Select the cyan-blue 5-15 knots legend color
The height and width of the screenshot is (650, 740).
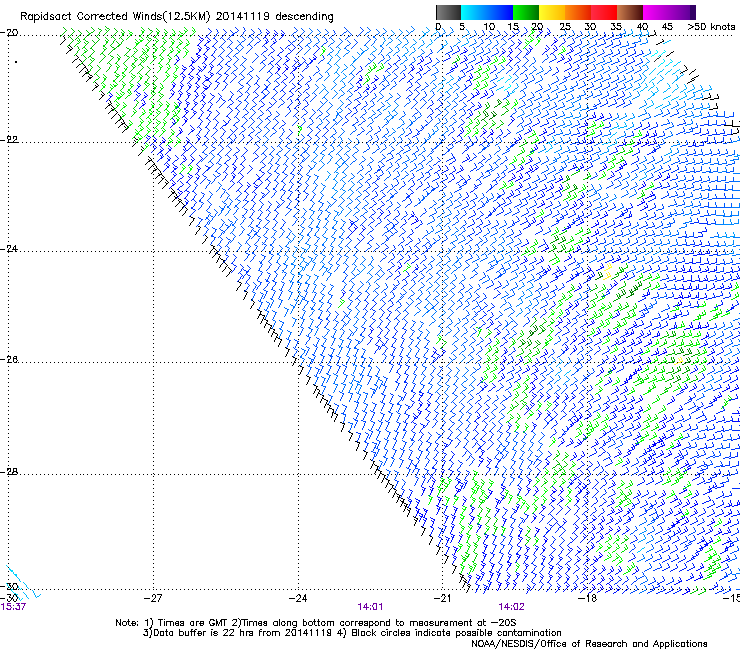487,12
